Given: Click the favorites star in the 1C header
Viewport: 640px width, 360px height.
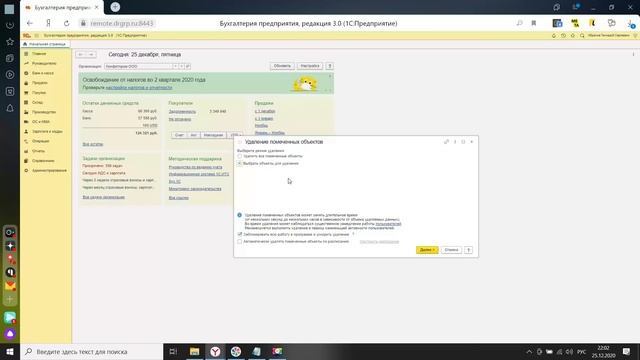Looking at the screenshot, I should tap(573, 36).
